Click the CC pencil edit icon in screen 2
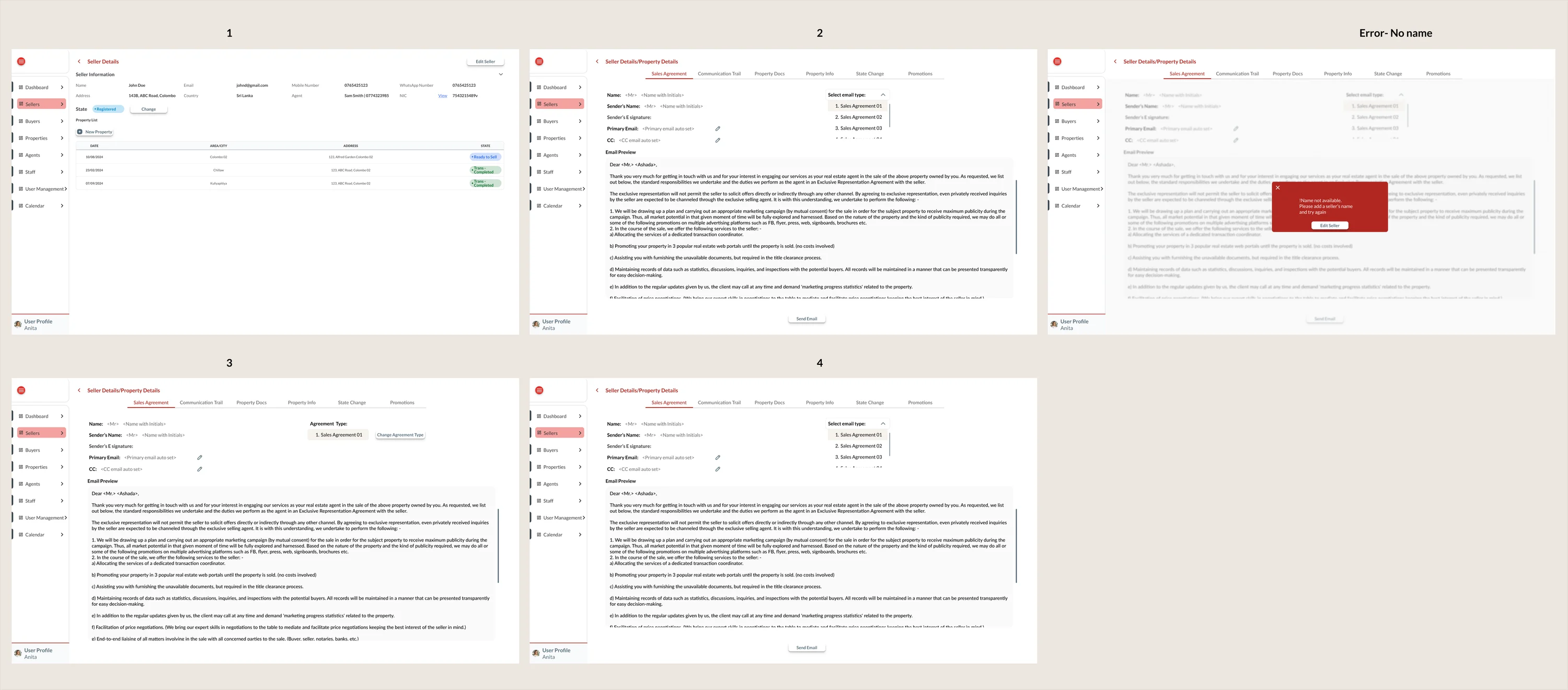Viewport: 1568px width, 690px height. coord(718,140)
